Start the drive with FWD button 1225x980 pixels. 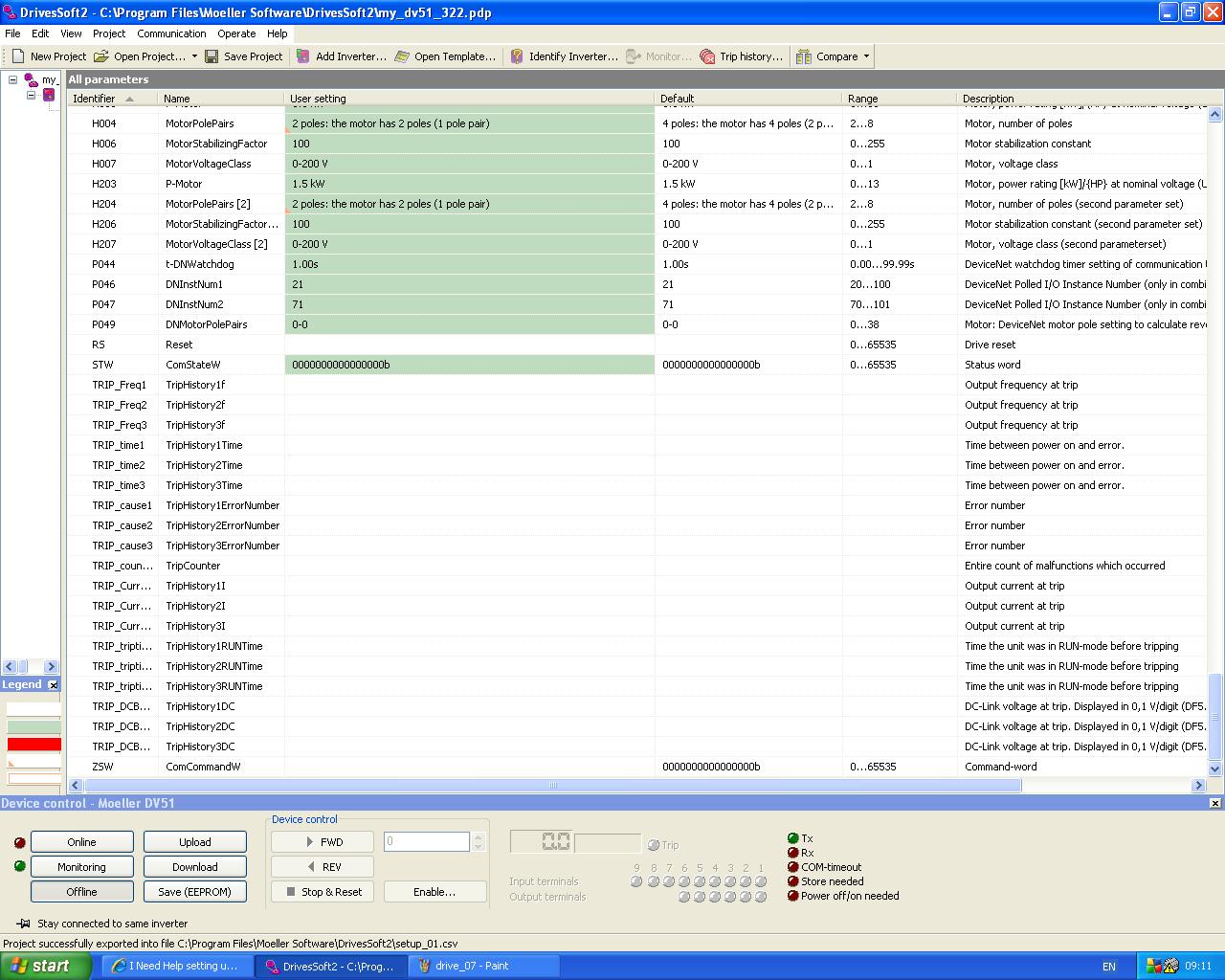[323, 842]
